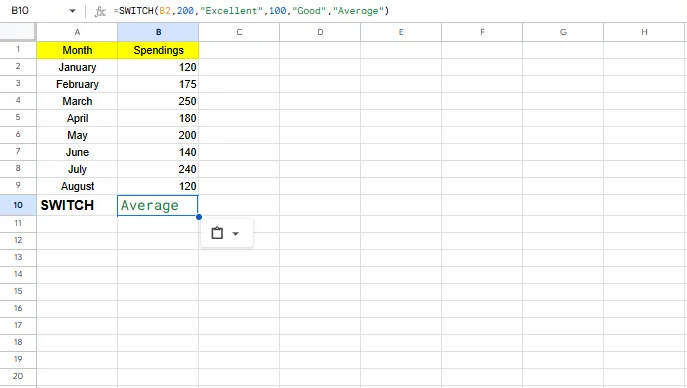Image resolution: width=687 pixels, height=388 pixels.
Task: Select row 11 header
Action: (x=18, y=223)
